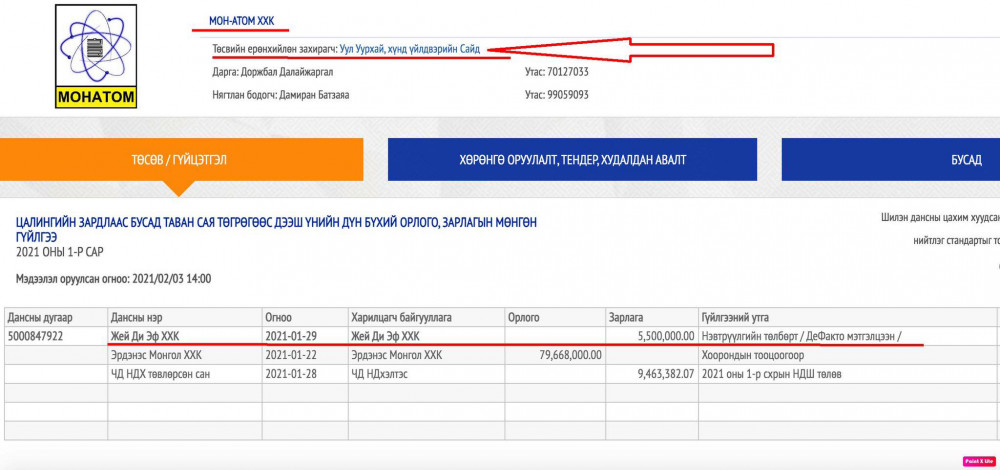This screenshot has height=470, width=1000.
Task: Click the Шилэн дансны цахим хуудас text
Action: pos(939,217)
